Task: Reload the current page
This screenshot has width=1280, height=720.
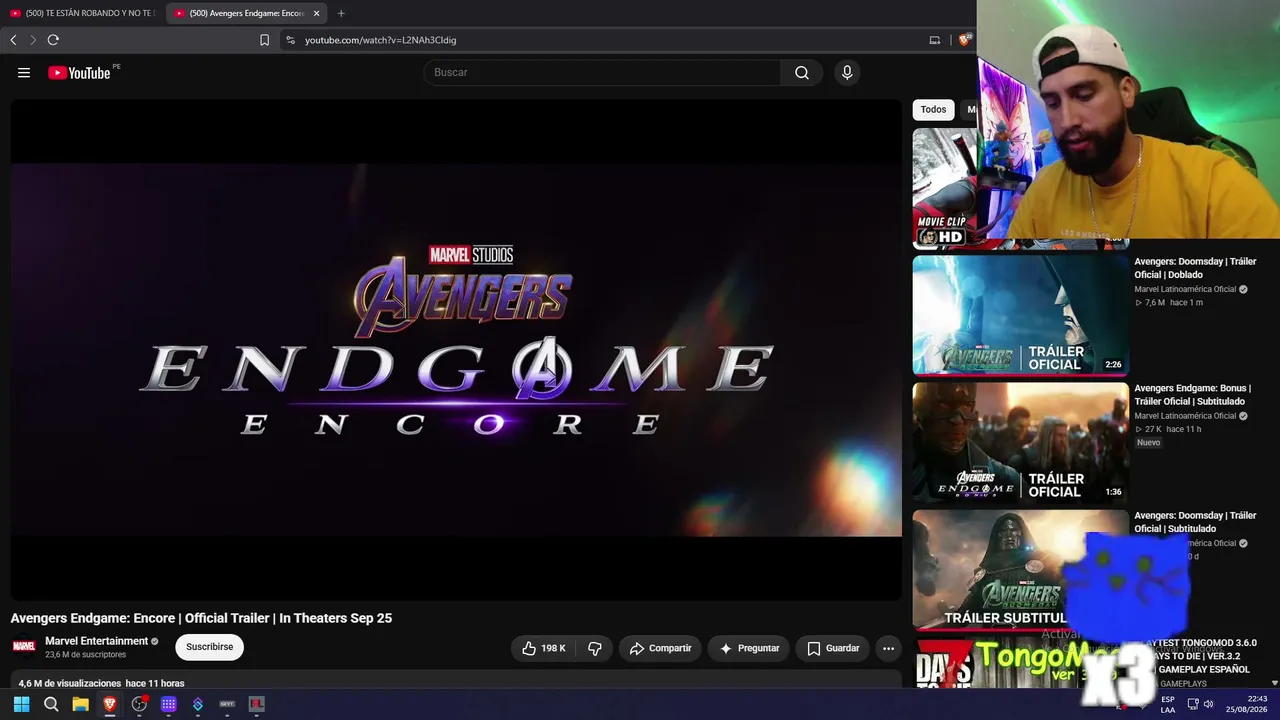Action: (53, 40)
